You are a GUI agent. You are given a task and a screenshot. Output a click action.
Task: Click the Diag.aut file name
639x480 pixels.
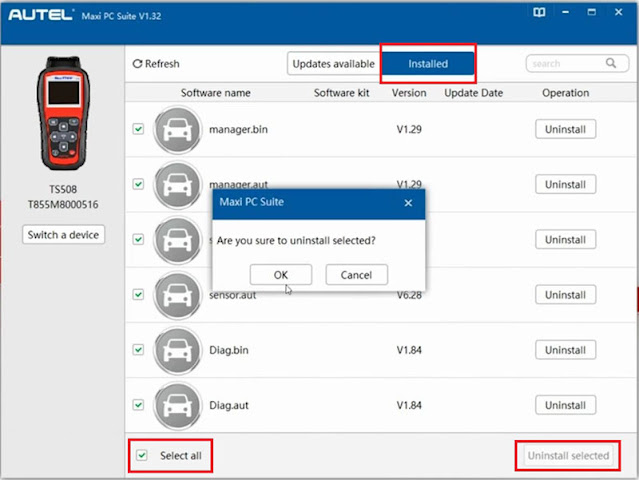pyautogui.click(x=229, y=405)
